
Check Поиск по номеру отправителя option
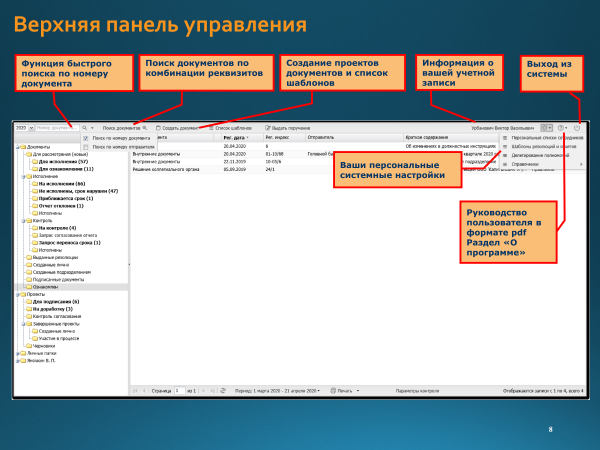pos(85,146)
